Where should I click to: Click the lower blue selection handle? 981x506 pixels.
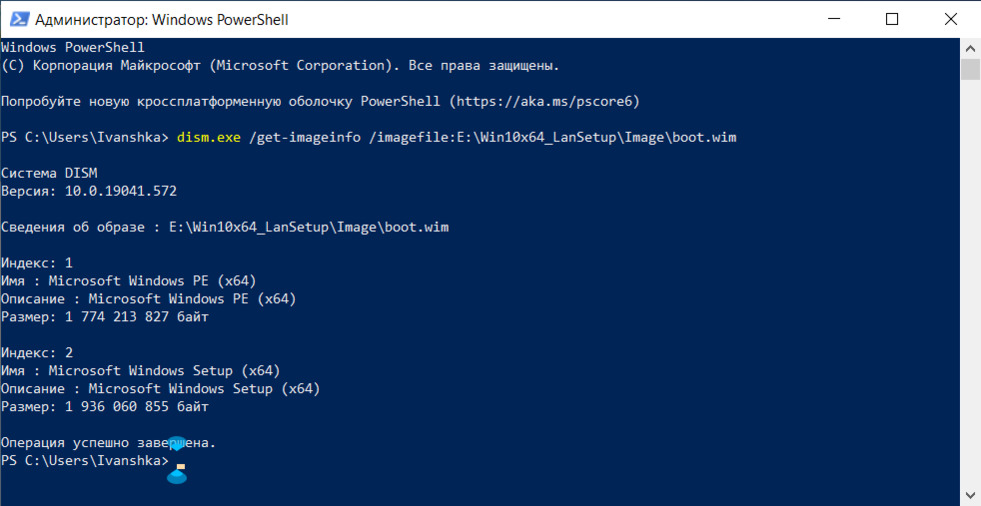pyautogui.click(x=177, y=477)
